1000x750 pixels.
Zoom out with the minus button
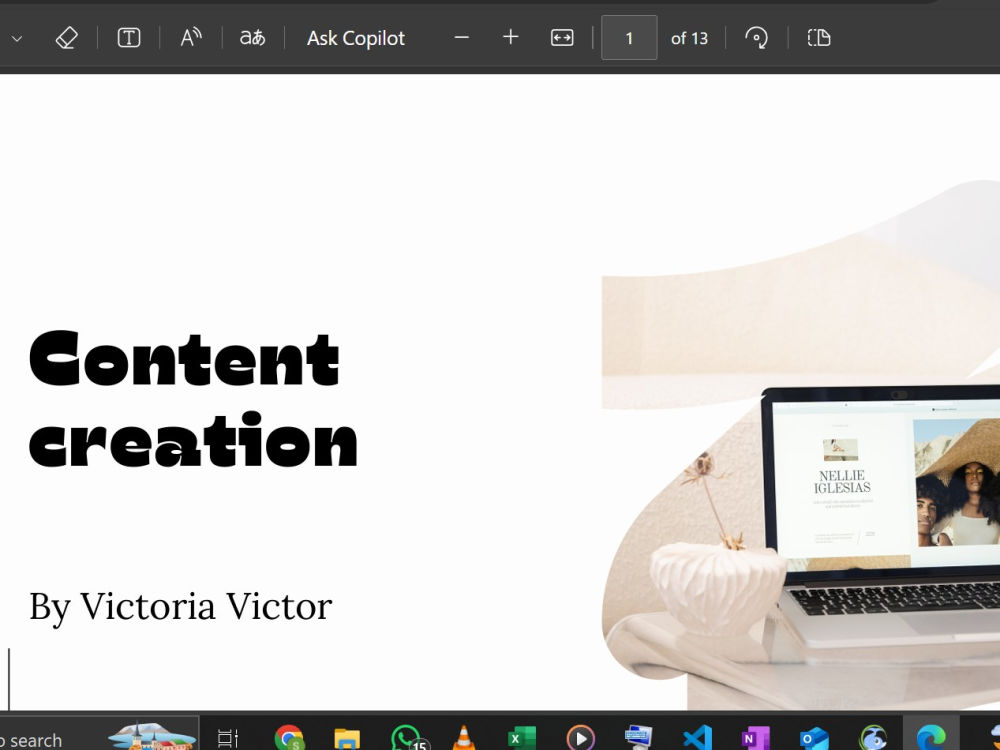[462, 38]
